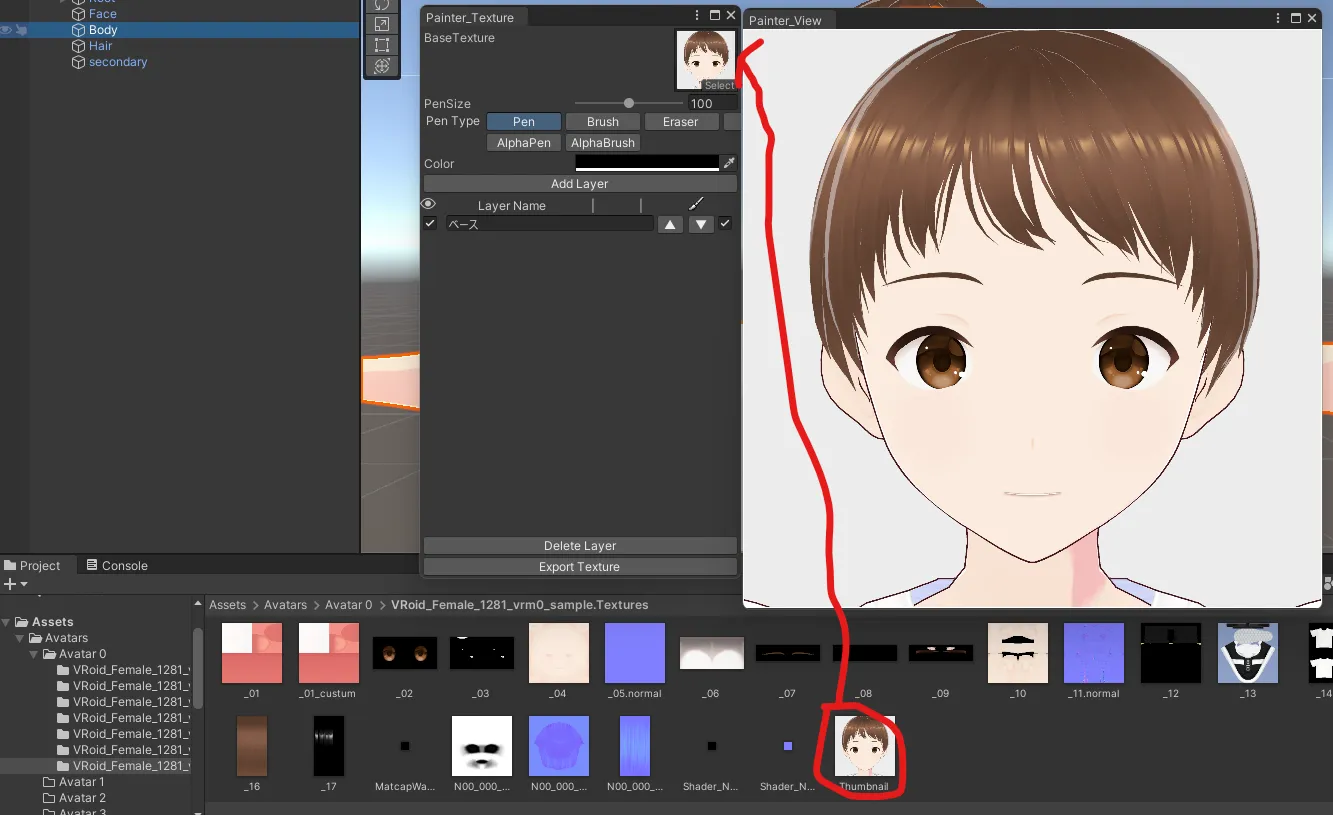Screen dimensions: 1333x815
Task: Move ベース layer up with arrow
Action: pyautogui.click(x=670, y=224)
